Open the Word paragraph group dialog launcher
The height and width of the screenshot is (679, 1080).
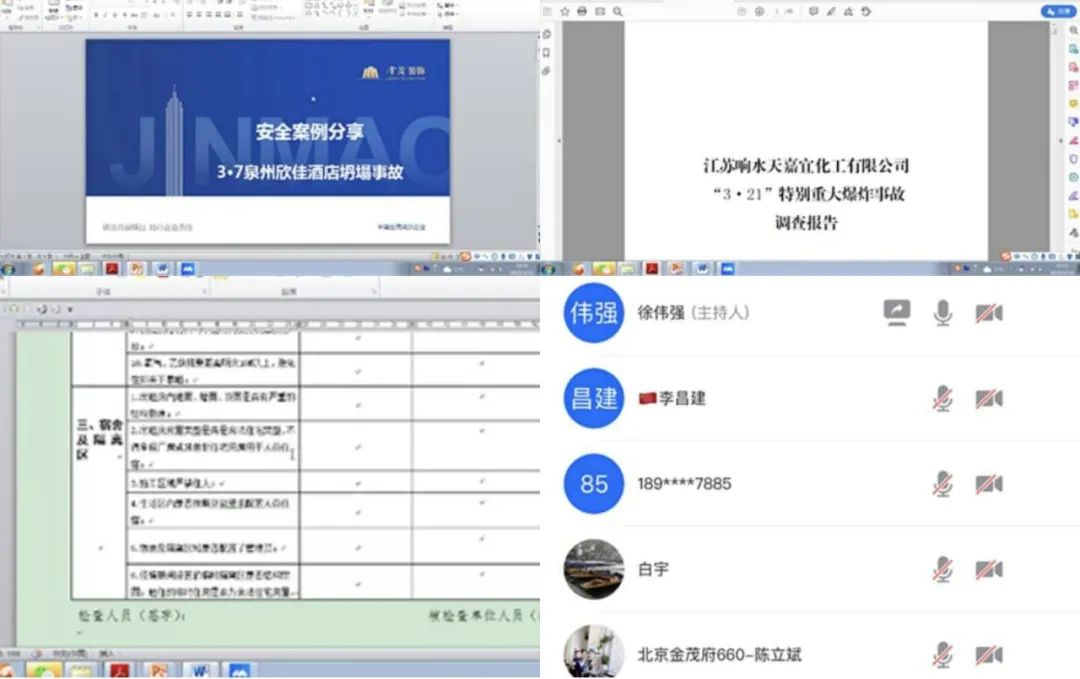coord(374,292)
